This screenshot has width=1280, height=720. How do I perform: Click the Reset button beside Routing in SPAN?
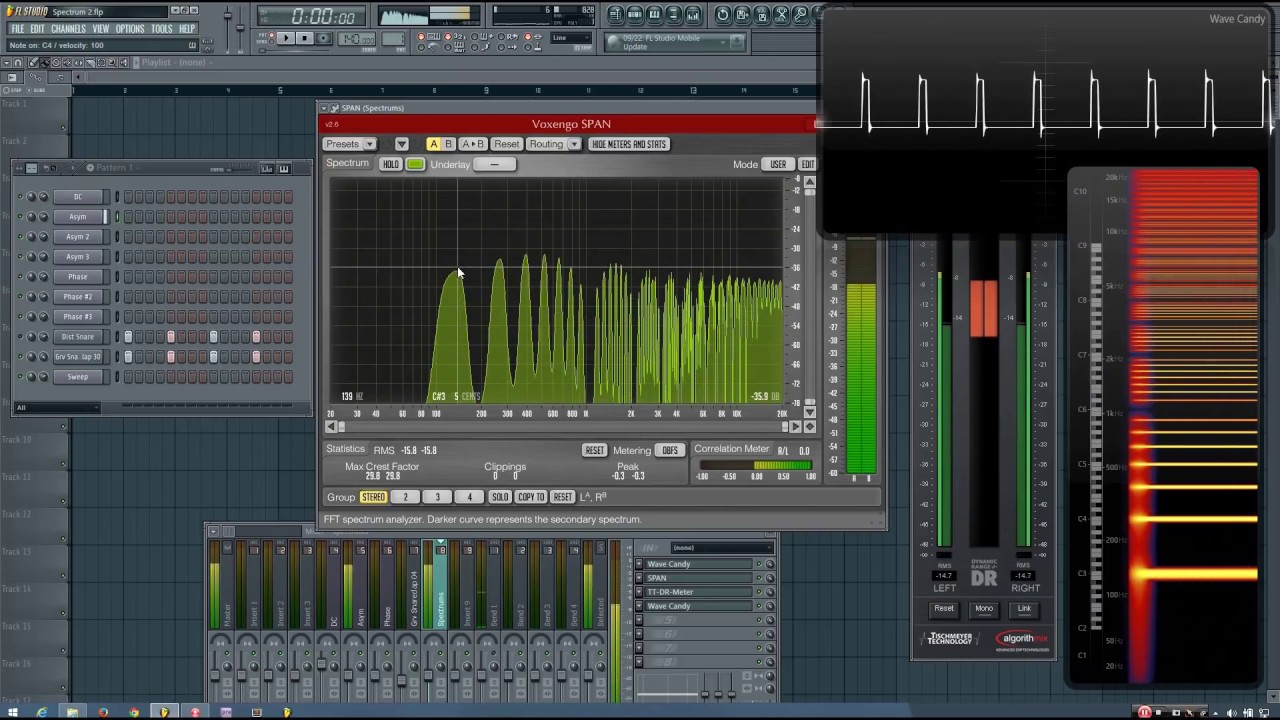click(x=507, y=144)
